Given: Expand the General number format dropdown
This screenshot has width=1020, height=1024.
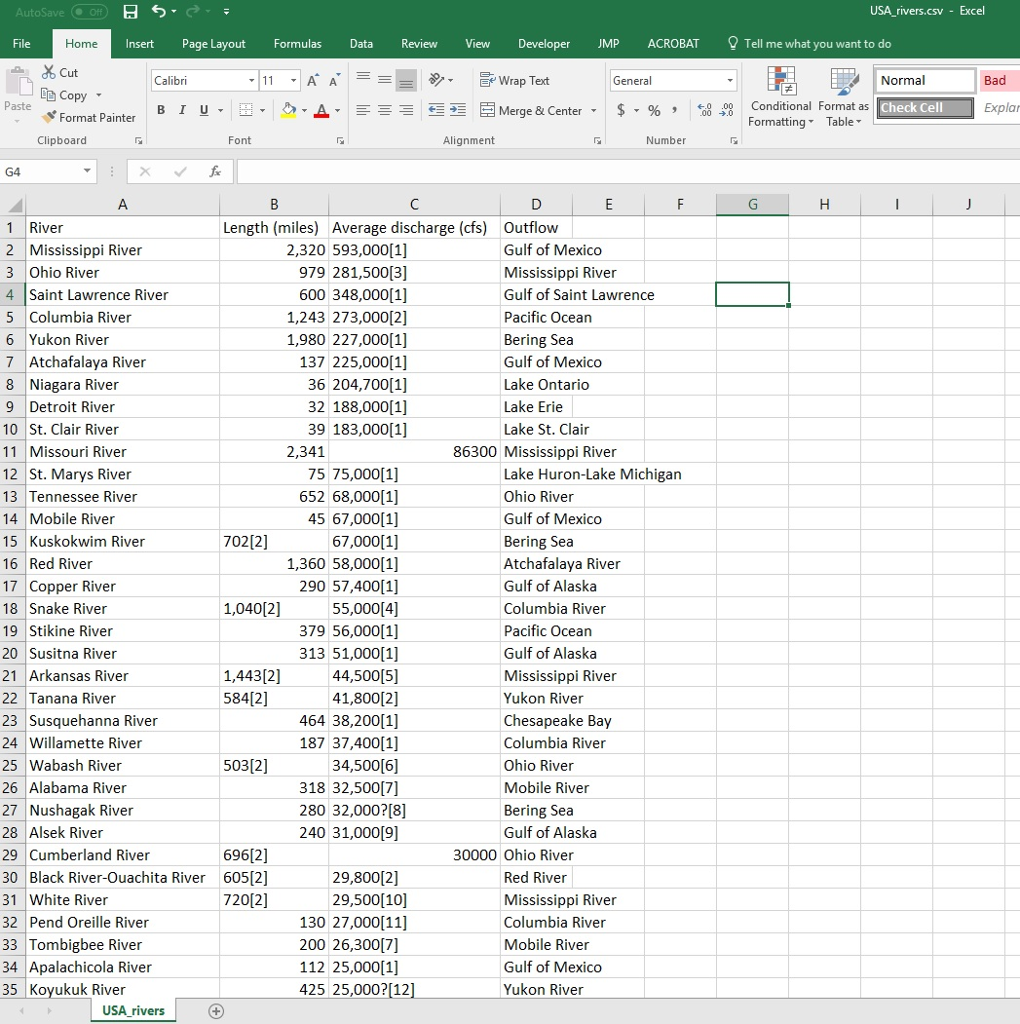Looking at the screenshot, I should [730, 81].
